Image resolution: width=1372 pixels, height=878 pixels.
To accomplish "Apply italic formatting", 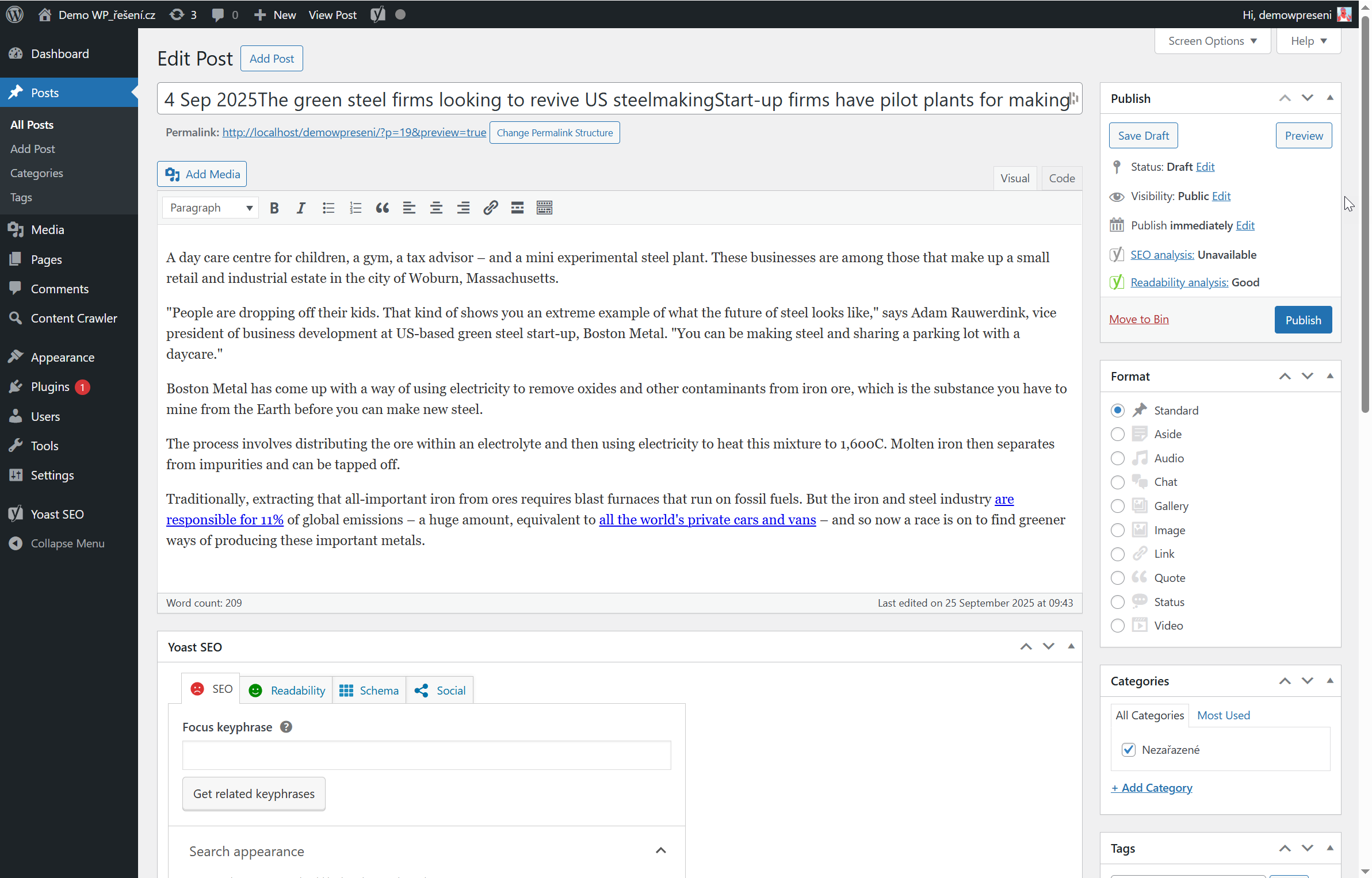I will click(x=301, y=208).
